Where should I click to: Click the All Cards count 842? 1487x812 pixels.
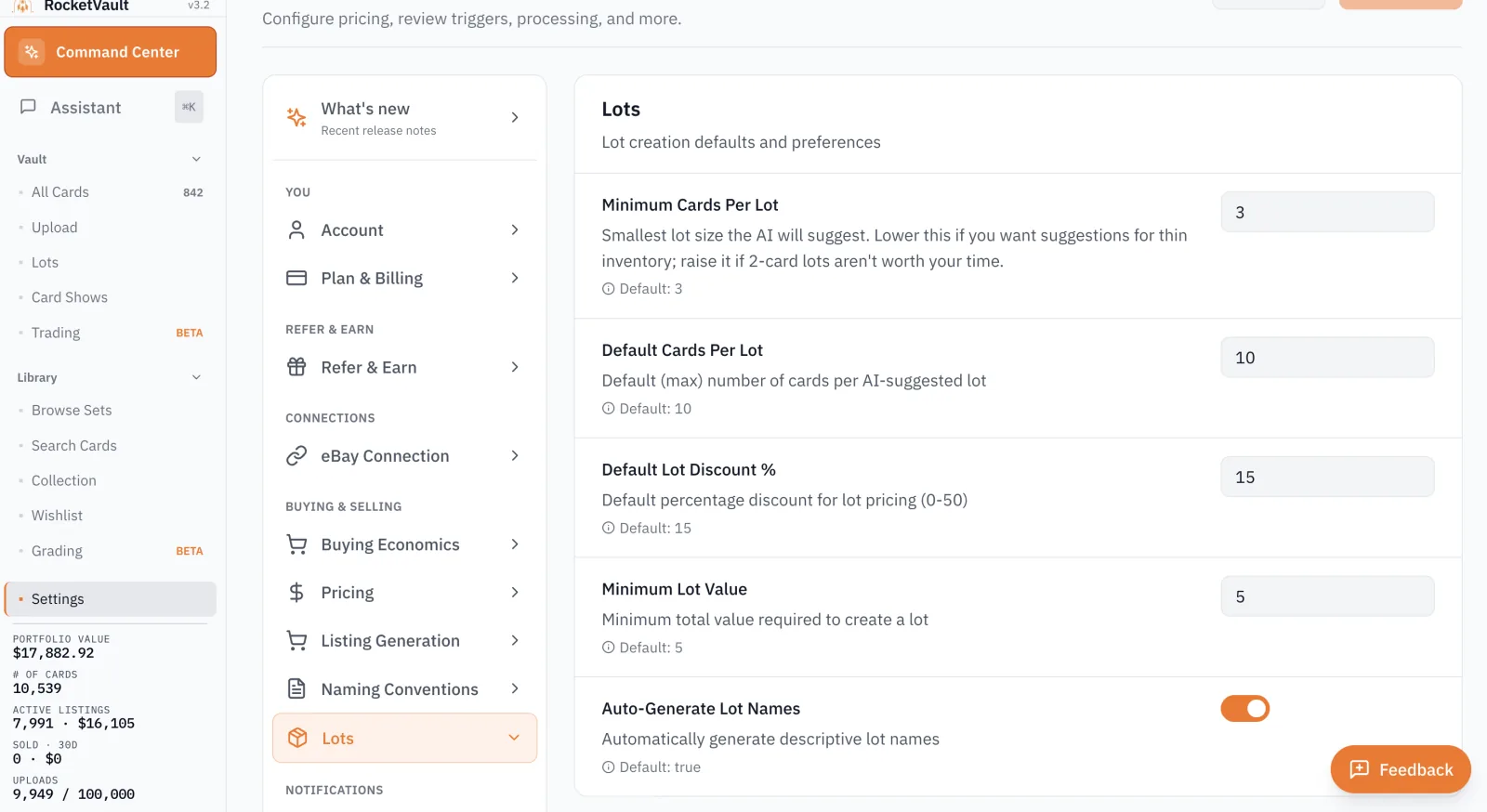tap(193, 192)
